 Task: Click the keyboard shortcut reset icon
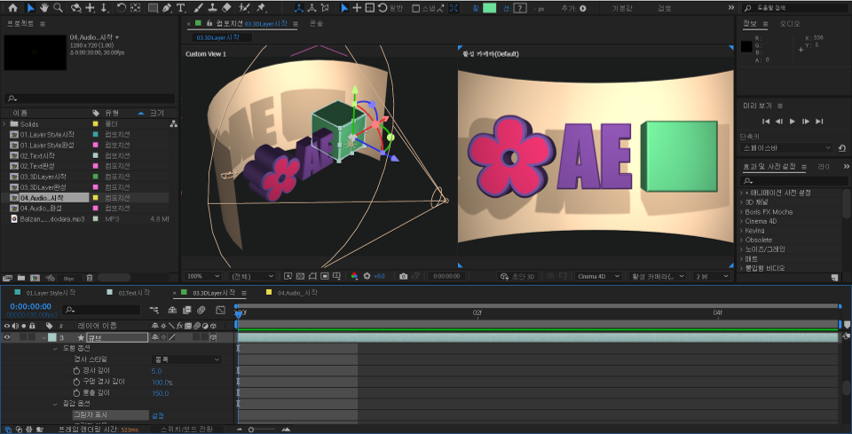pyautogui.click(x=842, y=148)
